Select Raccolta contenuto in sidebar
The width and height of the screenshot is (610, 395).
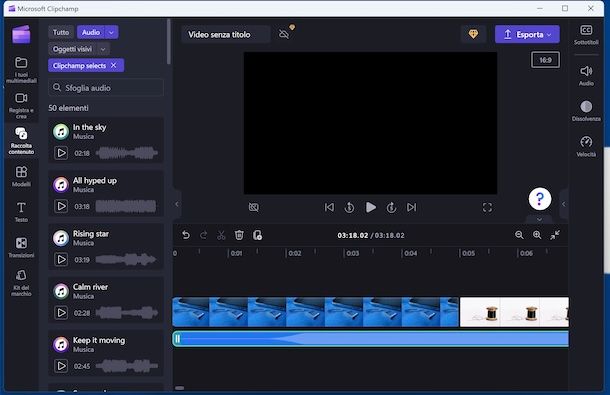(x=21, y=140)
